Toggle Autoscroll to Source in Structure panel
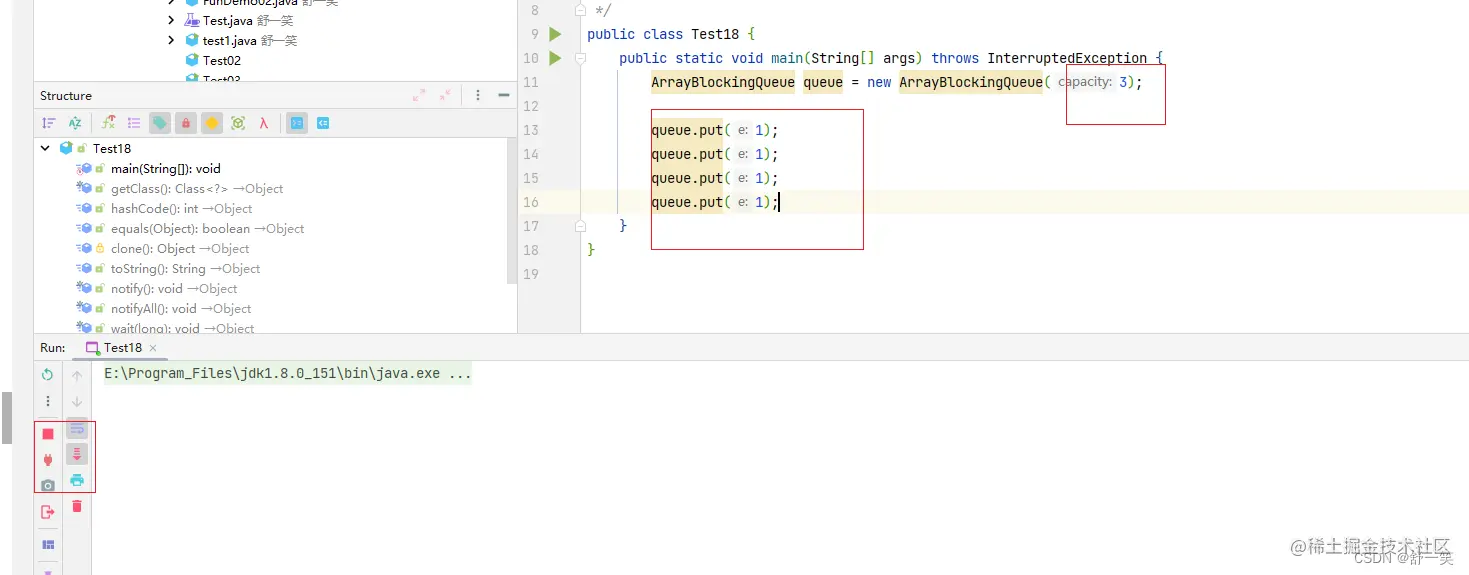Screen dimensions: 1469x575 (x=297, y=123)
